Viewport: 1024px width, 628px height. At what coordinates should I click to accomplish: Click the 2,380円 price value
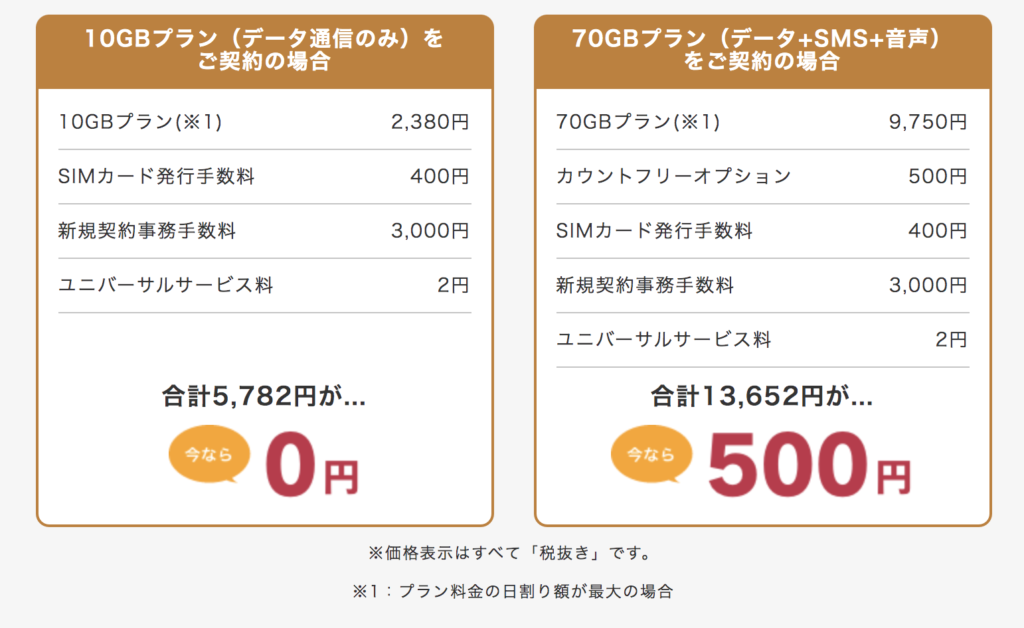pyautogui.click(x=430, y=122)
